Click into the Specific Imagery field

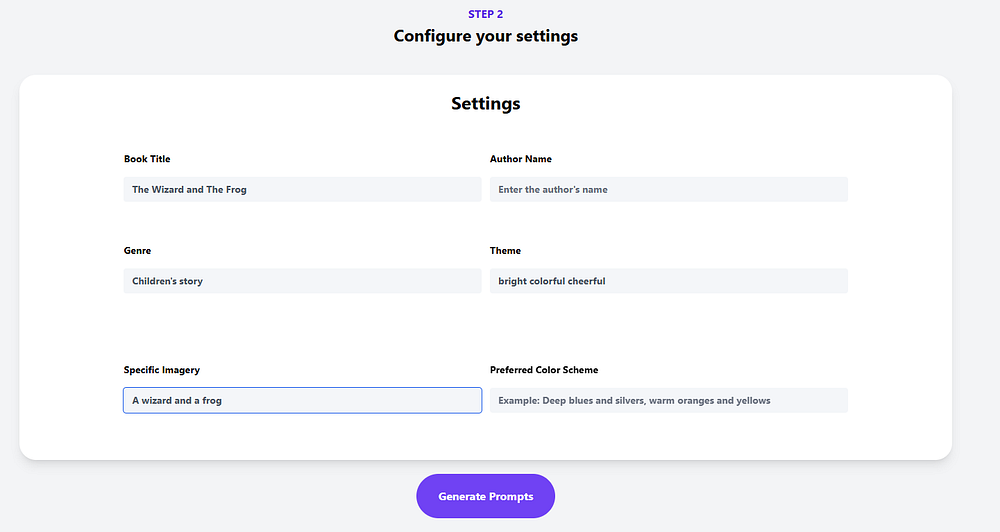(302, 400)
